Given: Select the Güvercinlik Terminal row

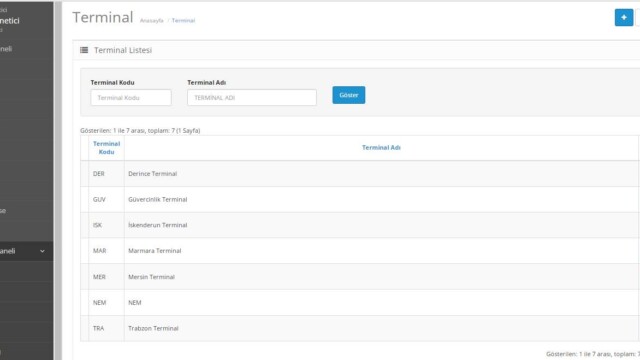Looking at the screenshot, I should (x=360, y=199).
